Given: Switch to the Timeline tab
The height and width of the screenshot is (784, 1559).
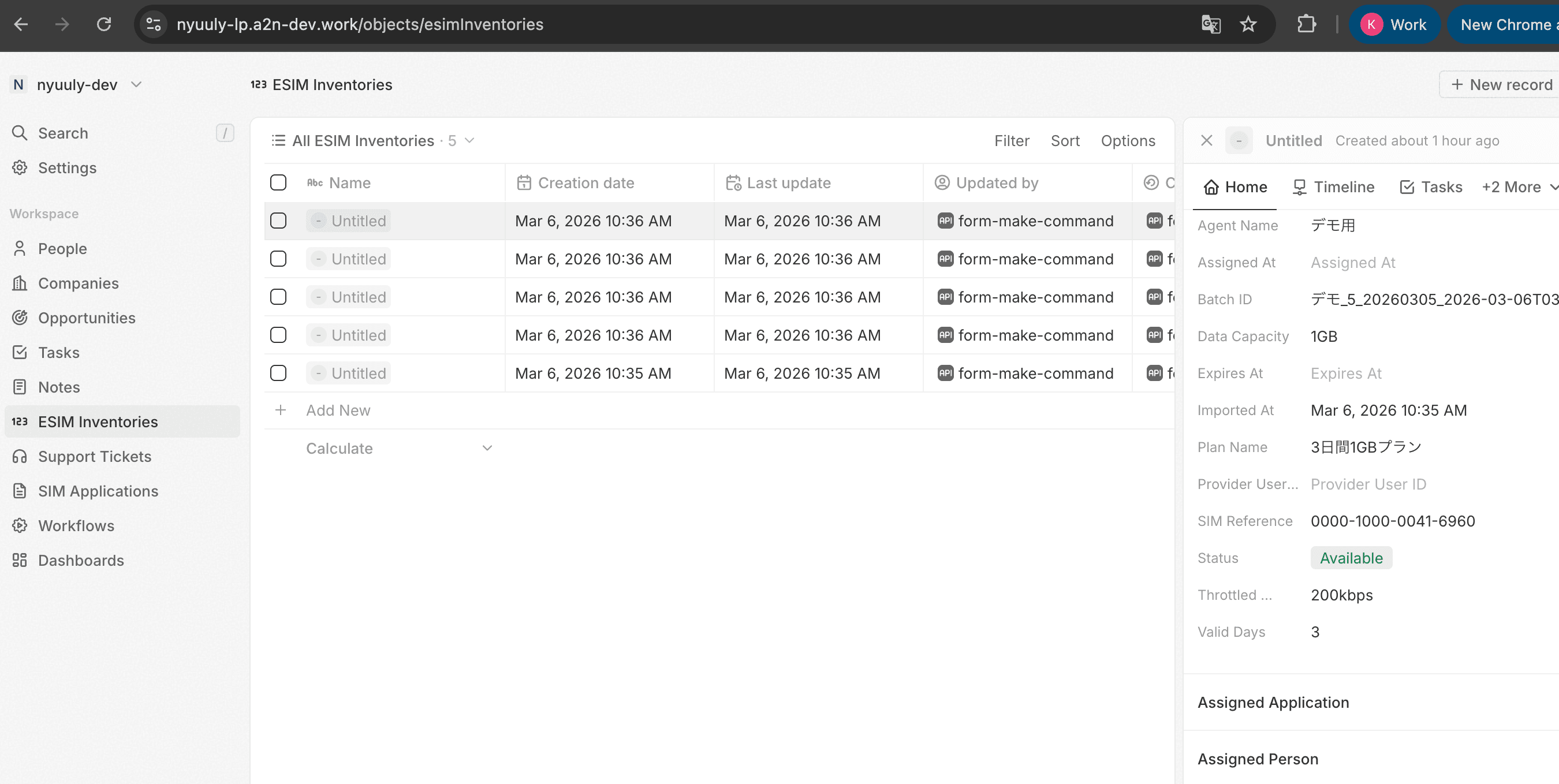Looking at the screenshot, I should click(1333, 187).
